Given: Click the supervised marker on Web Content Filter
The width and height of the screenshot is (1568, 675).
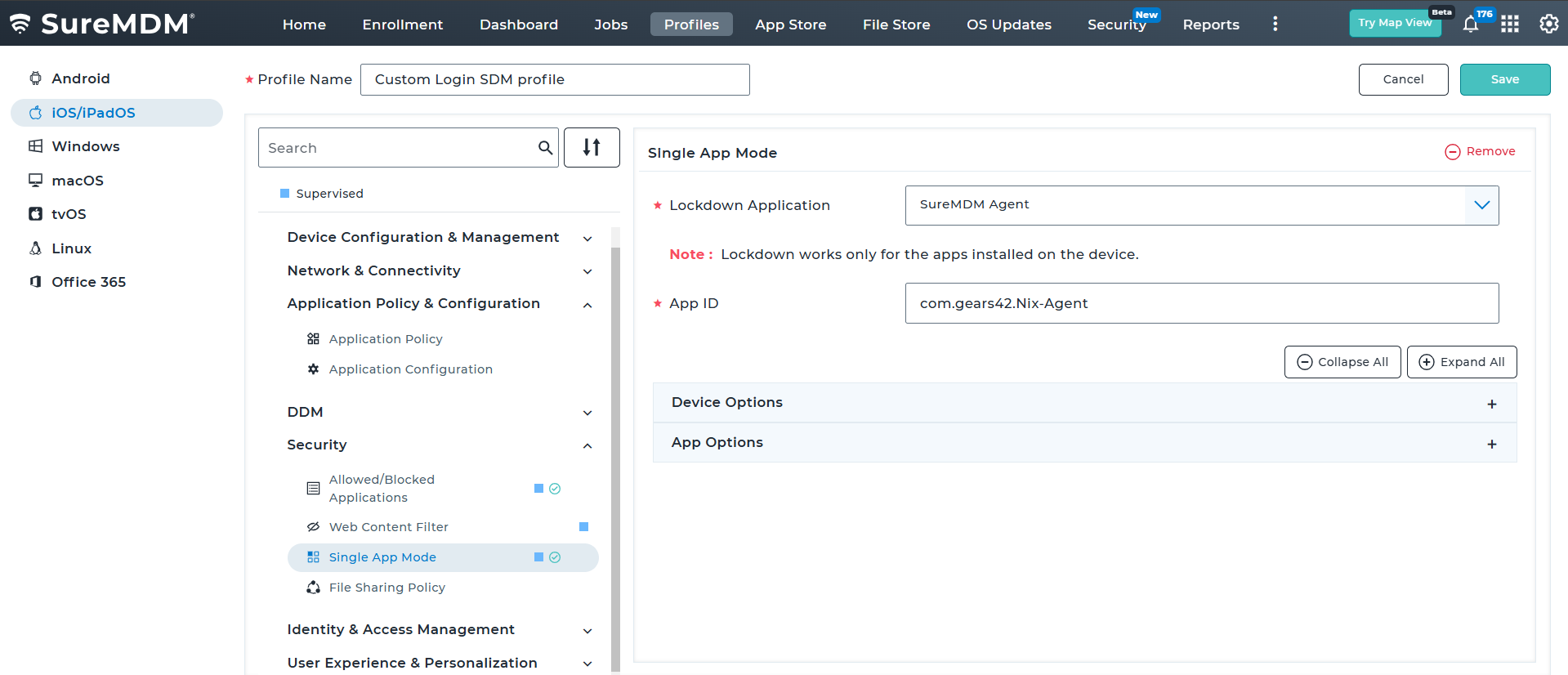Looking at the screenshot, I should point(583,527).
